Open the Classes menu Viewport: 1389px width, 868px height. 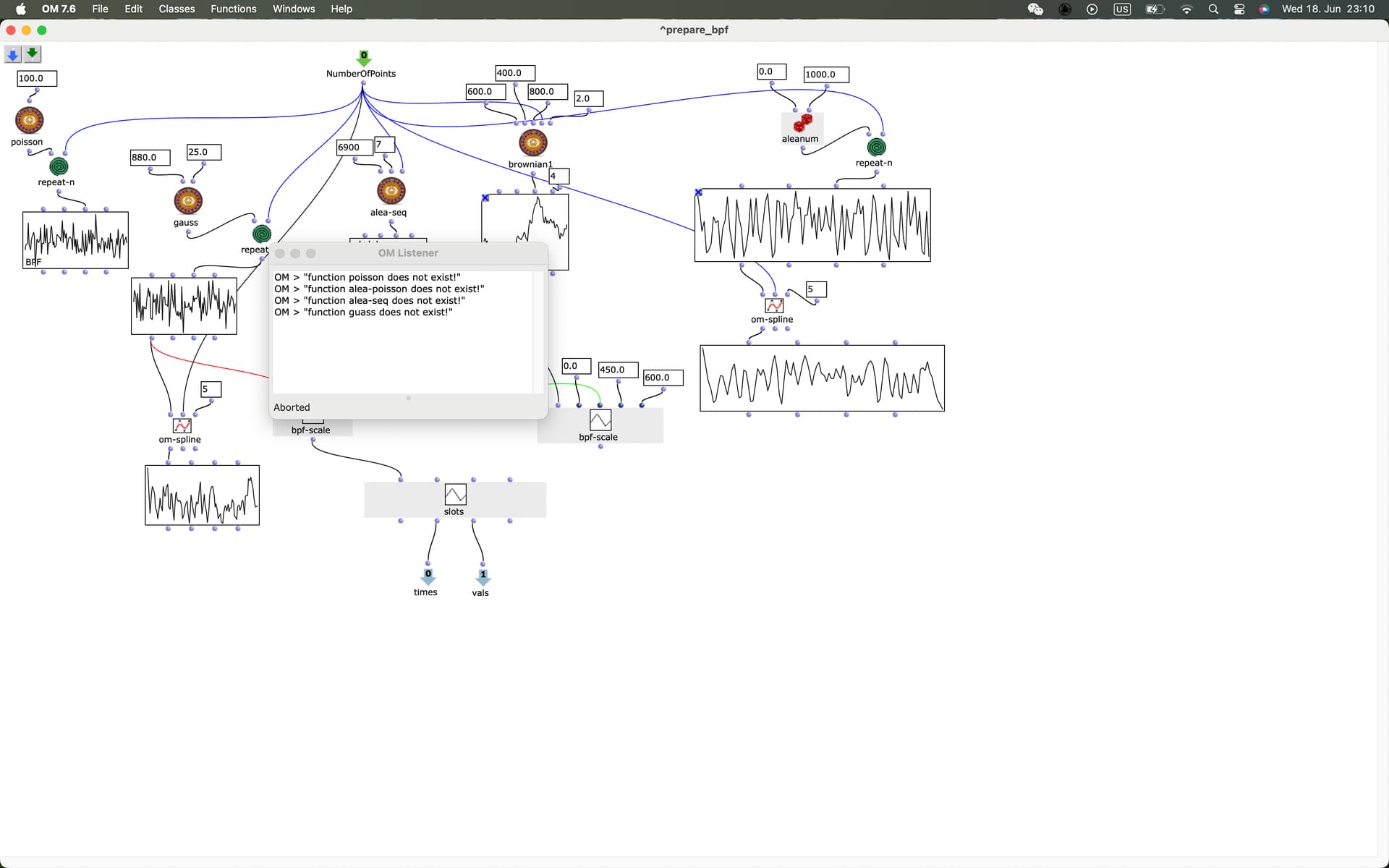[x=177, y=9]
